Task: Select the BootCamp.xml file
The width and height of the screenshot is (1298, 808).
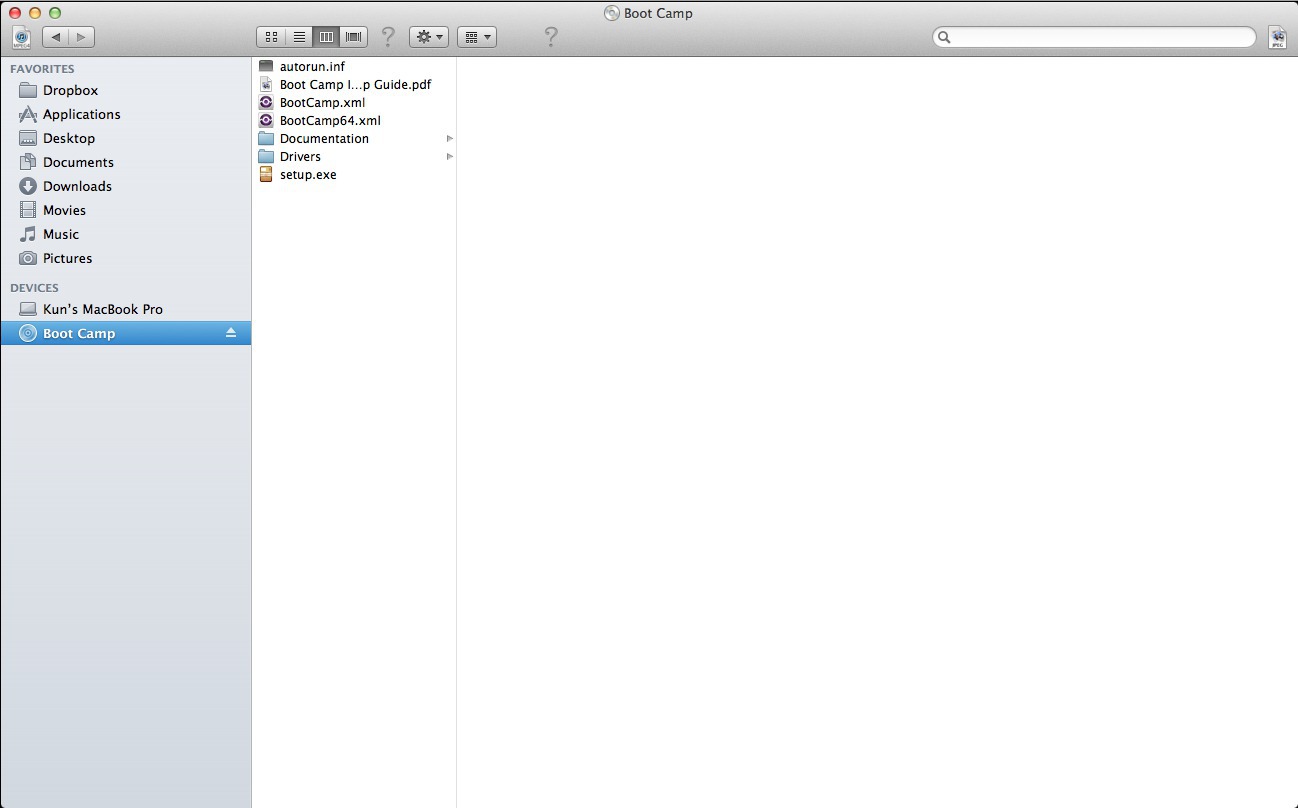Action: coord(355,102)
